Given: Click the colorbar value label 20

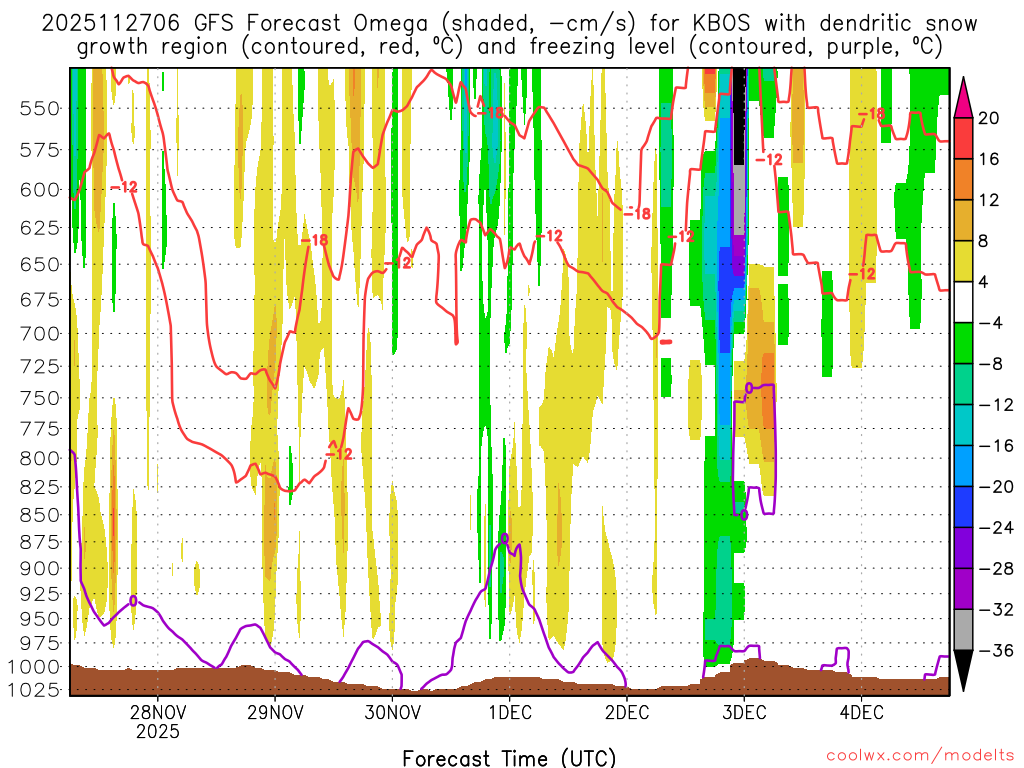Looking at the screenshot, I should point(989,118).
